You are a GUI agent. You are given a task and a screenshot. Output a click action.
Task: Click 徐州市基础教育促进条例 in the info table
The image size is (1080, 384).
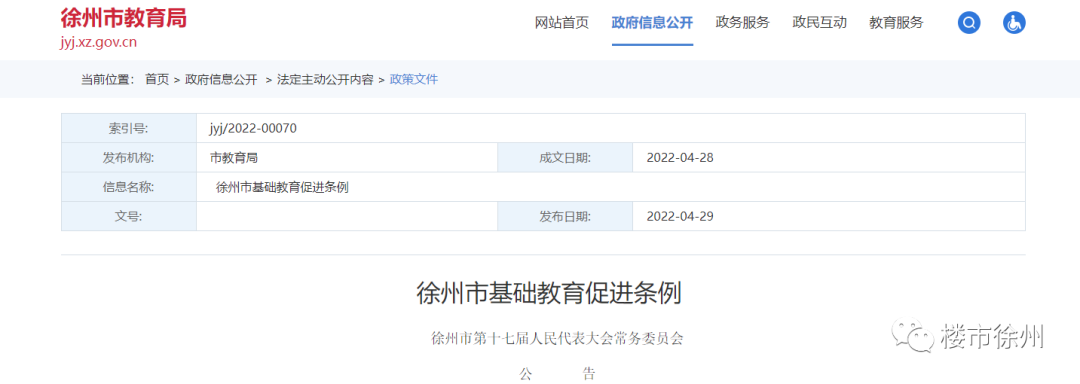282,187
